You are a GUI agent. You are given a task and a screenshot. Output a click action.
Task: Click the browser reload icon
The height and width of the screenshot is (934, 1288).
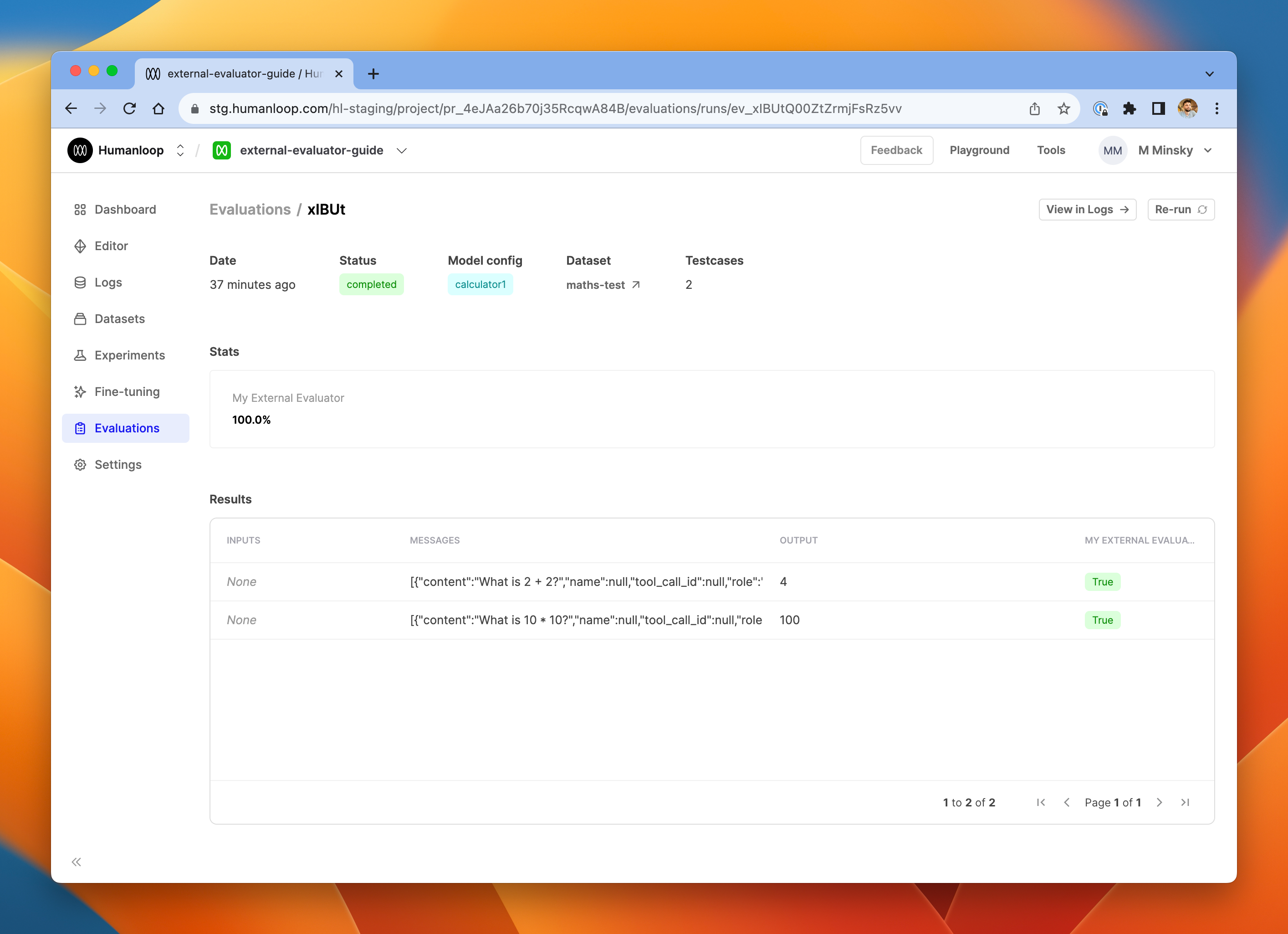point(129,108)
